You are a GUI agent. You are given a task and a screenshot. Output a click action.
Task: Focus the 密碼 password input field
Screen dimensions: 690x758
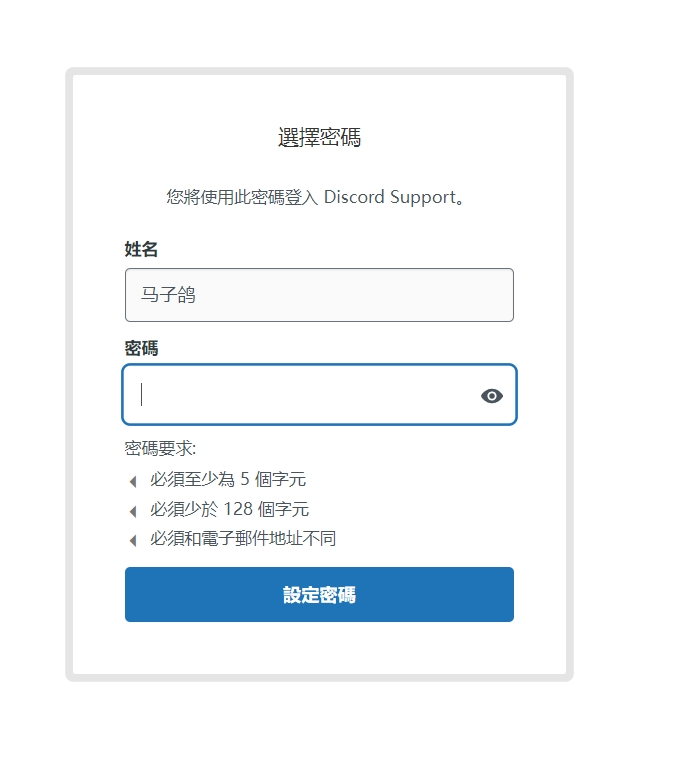coord(319,394)
